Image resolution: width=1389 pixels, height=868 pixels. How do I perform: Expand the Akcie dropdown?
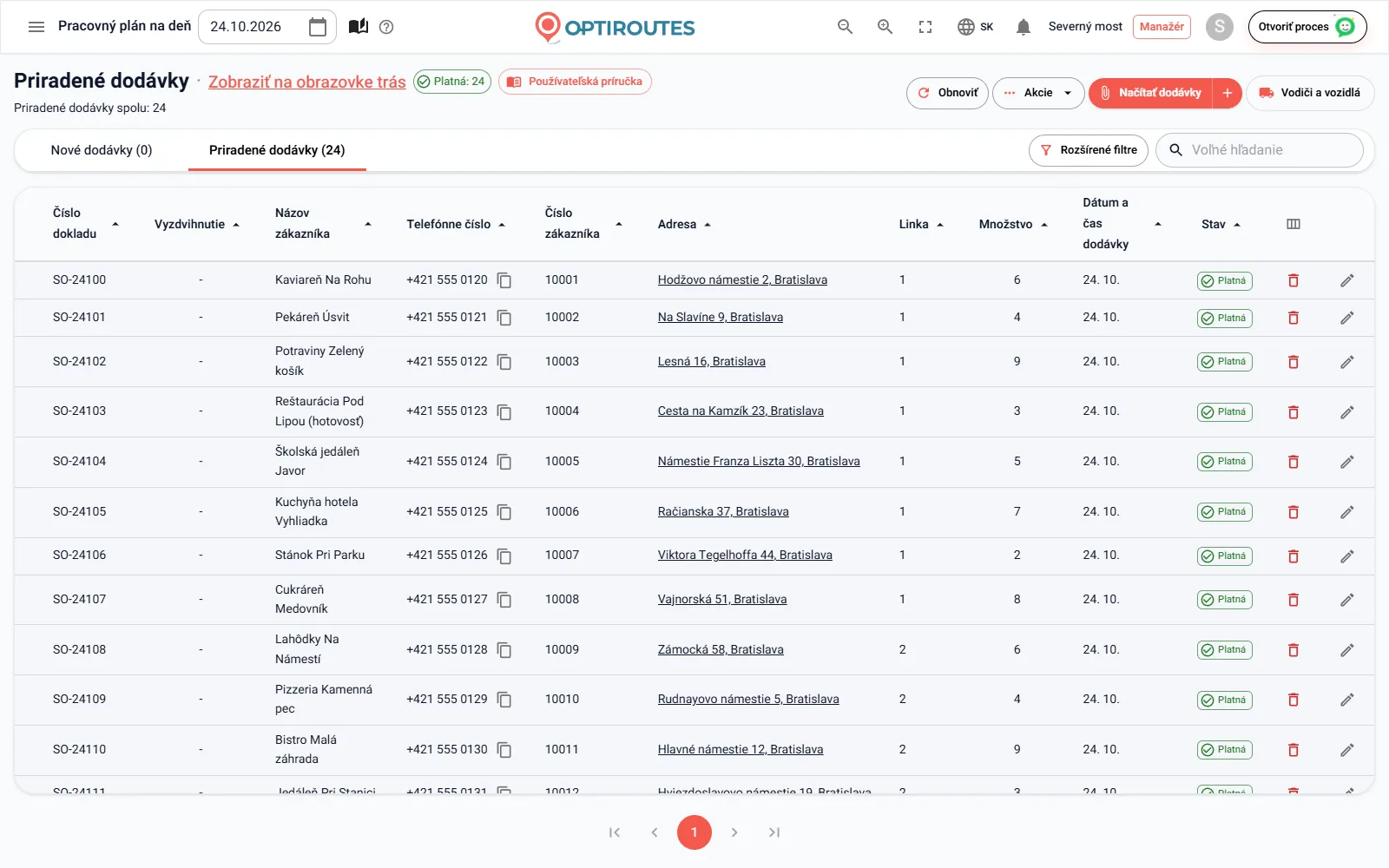coord(1038,93)
